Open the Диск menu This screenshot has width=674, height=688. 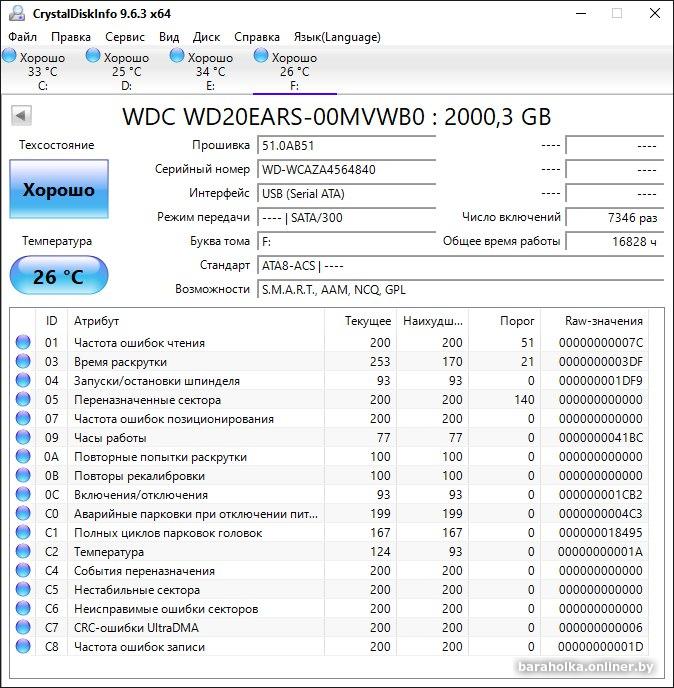click(206, 37)
